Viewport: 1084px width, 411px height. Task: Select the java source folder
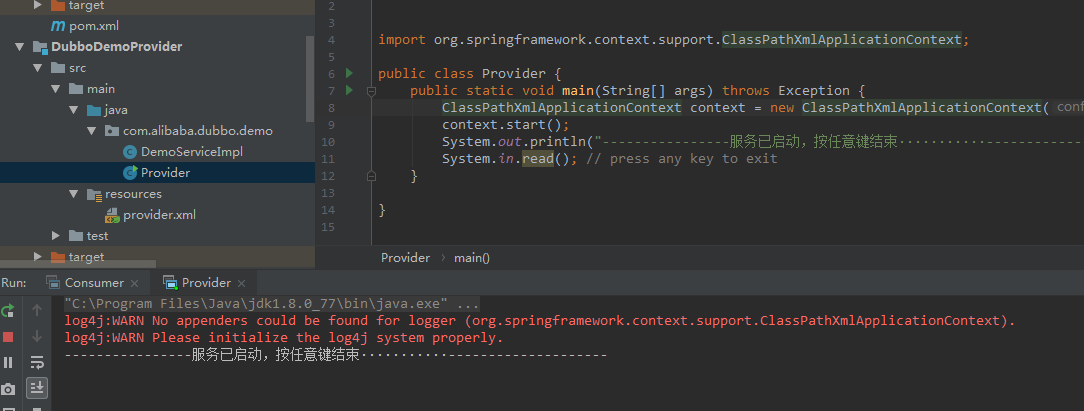click(116, 110)
